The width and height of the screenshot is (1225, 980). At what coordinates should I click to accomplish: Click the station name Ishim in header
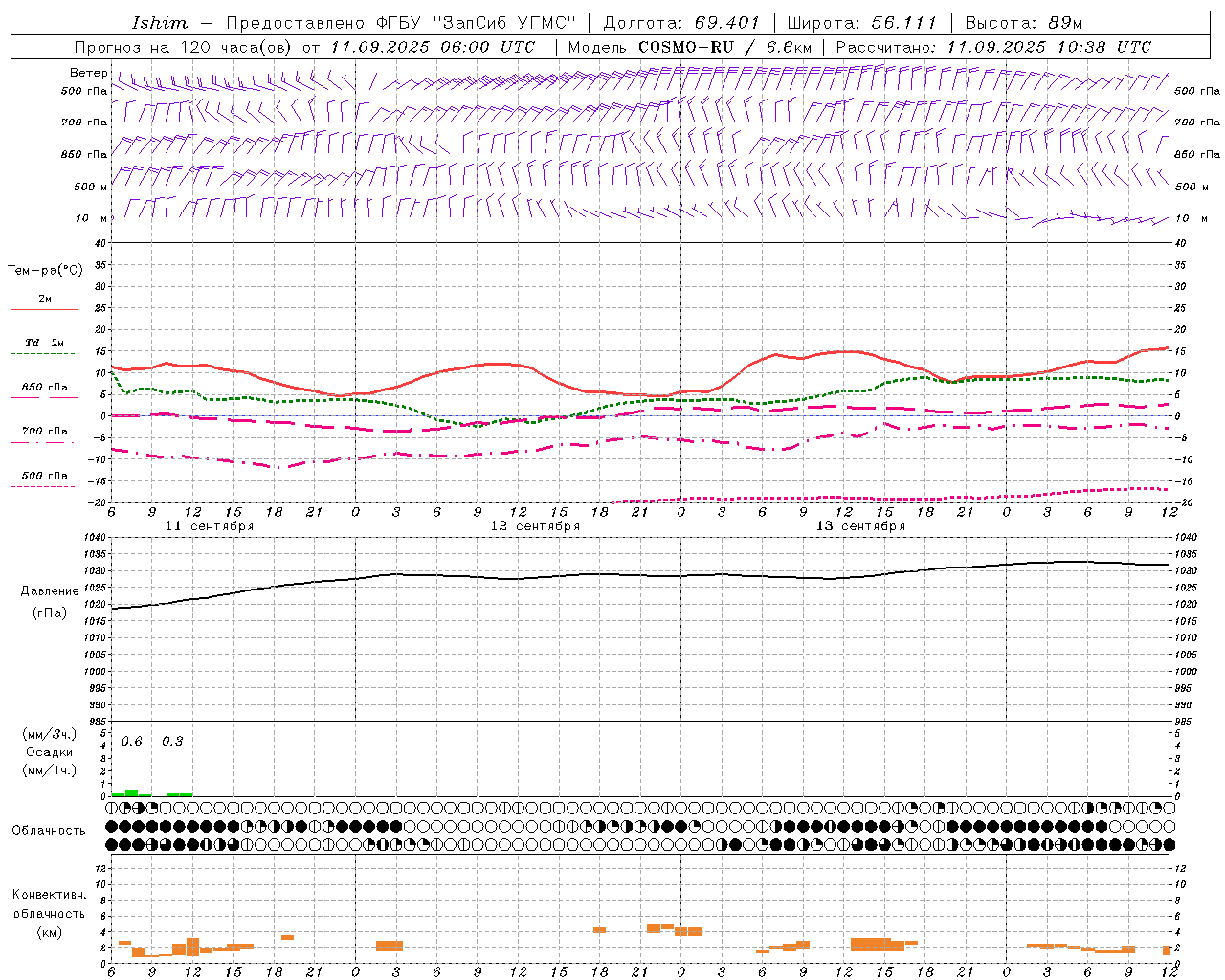coord(160,23)
